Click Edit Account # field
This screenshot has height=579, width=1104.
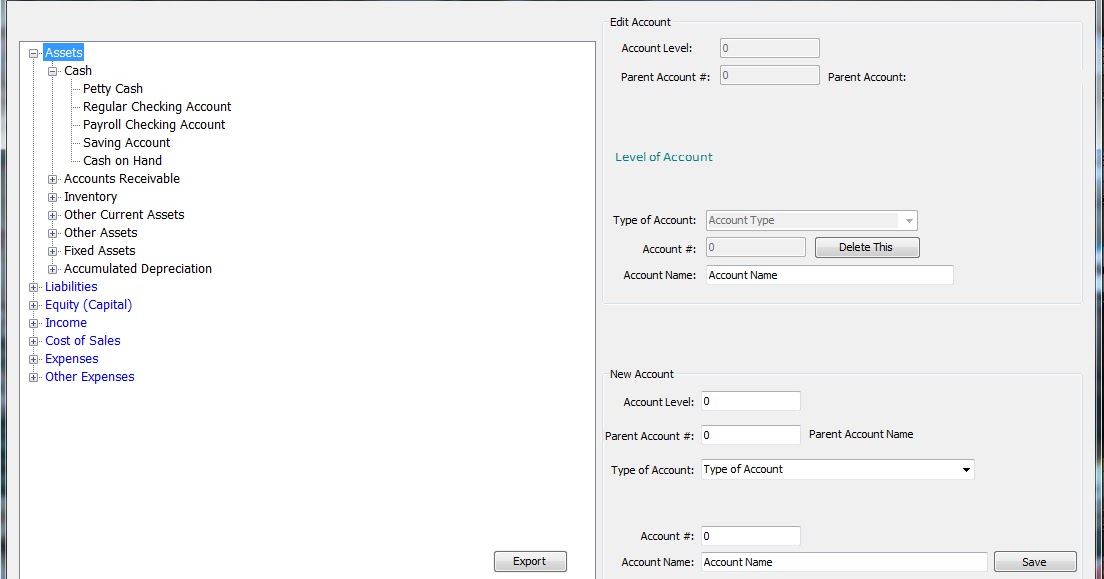[755, 247]
